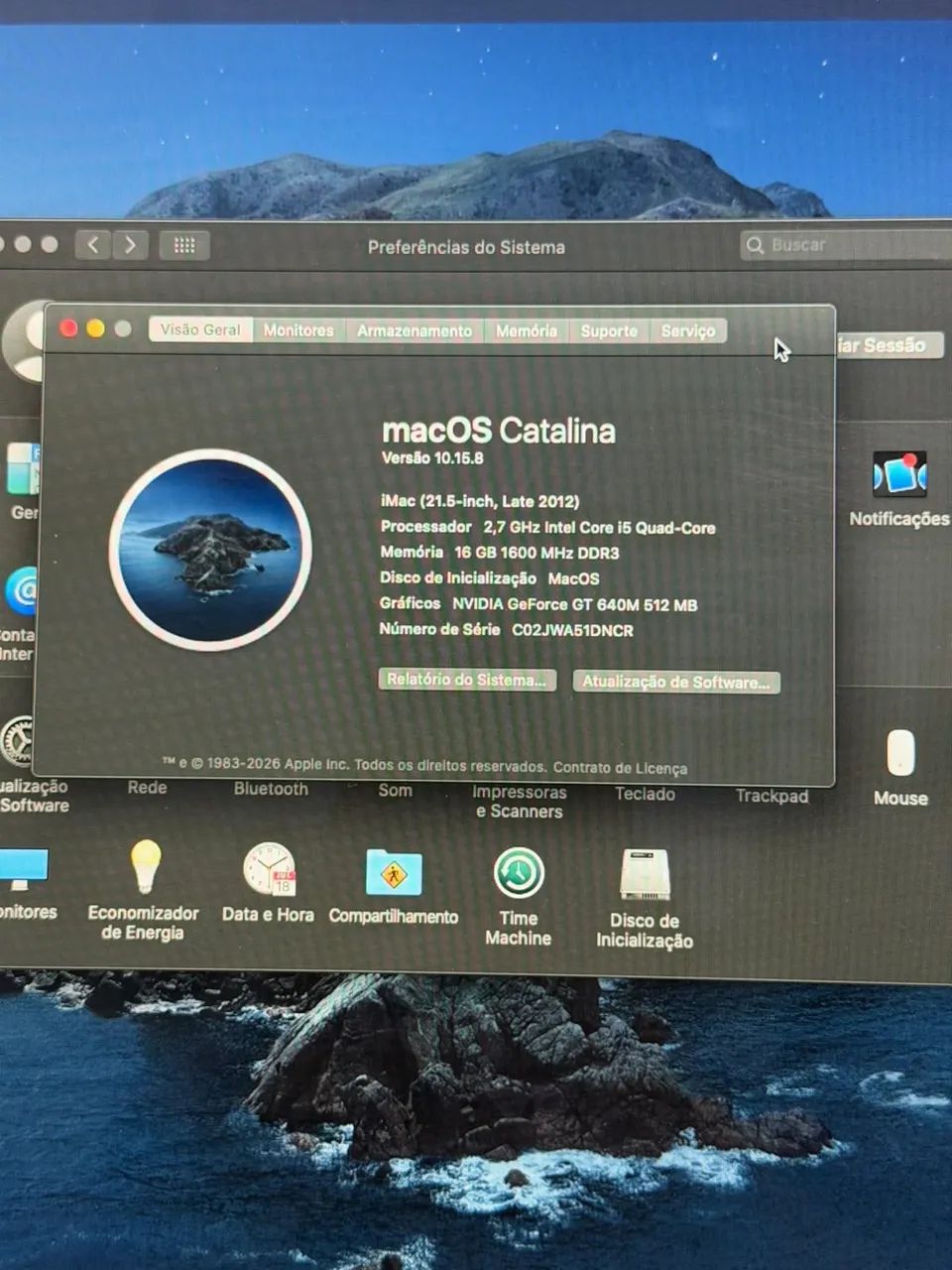Open the Time Machine icon

tap(519, 874)
